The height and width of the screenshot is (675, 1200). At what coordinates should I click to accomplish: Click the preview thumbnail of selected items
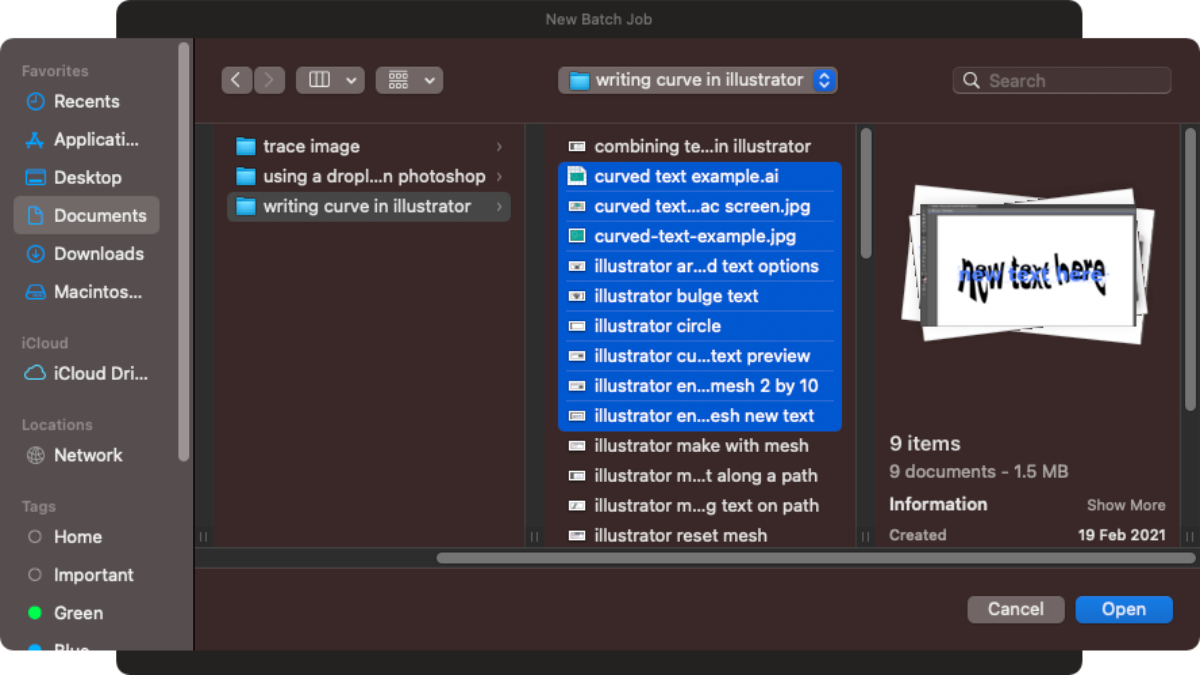[x=1027, y=264]
